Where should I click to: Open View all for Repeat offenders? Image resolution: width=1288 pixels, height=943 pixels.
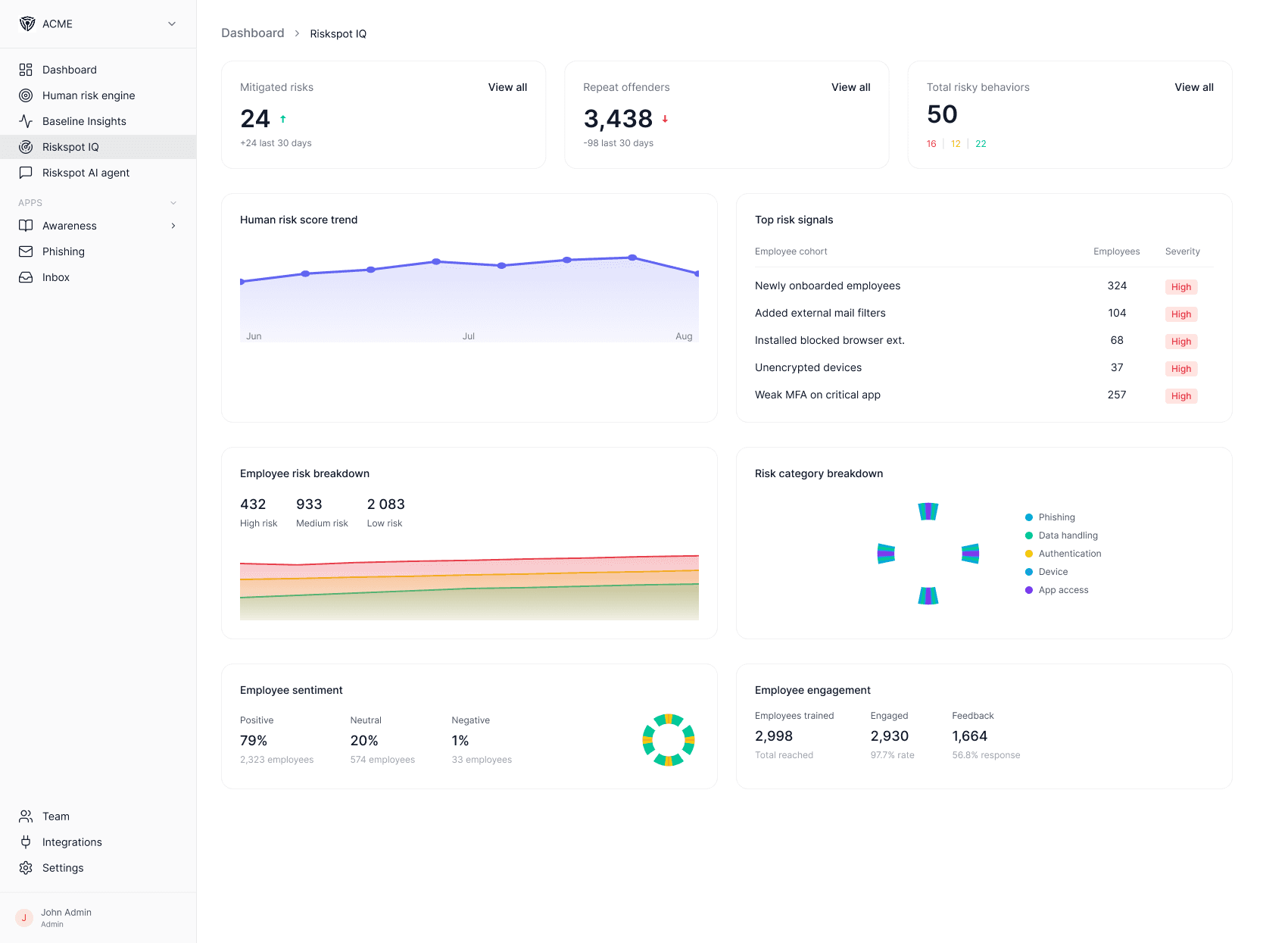pos(850,87)
